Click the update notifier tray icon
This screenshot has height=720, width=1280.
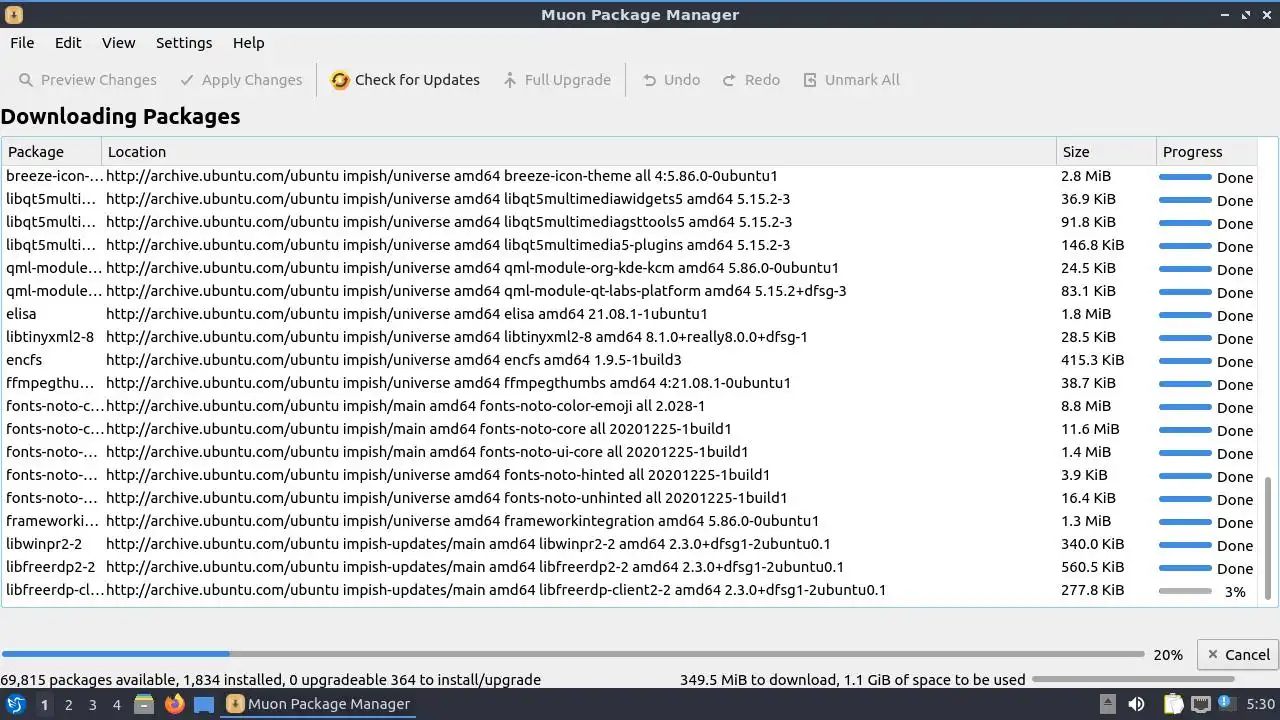click(x=1226, y=704)
